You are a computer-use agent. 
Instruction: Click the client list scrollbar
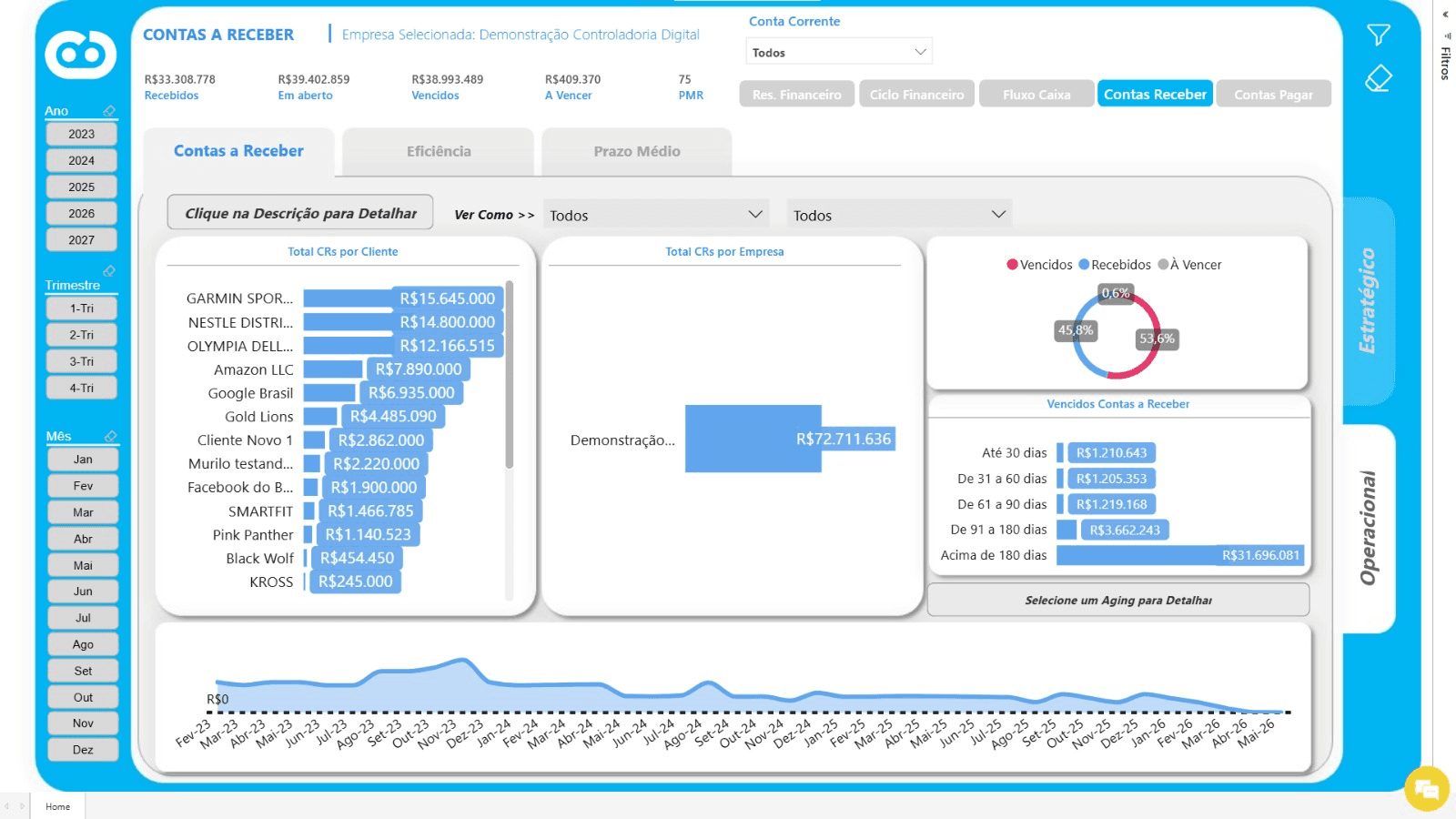(510, 375)
